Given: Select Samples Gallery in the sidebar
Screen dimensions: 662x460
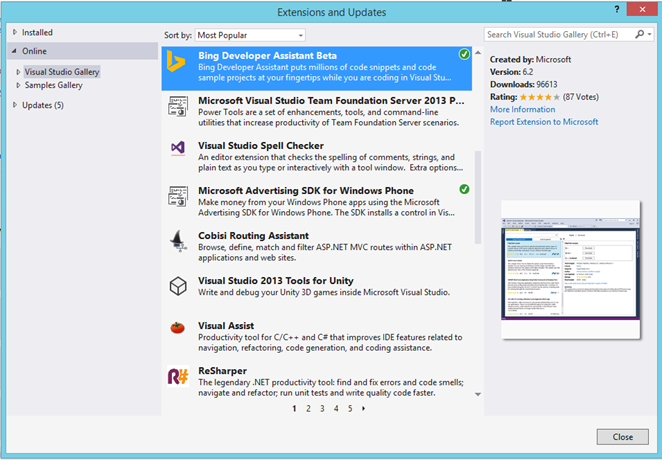Looking at the screenshot, I should (x=53, y=86).
